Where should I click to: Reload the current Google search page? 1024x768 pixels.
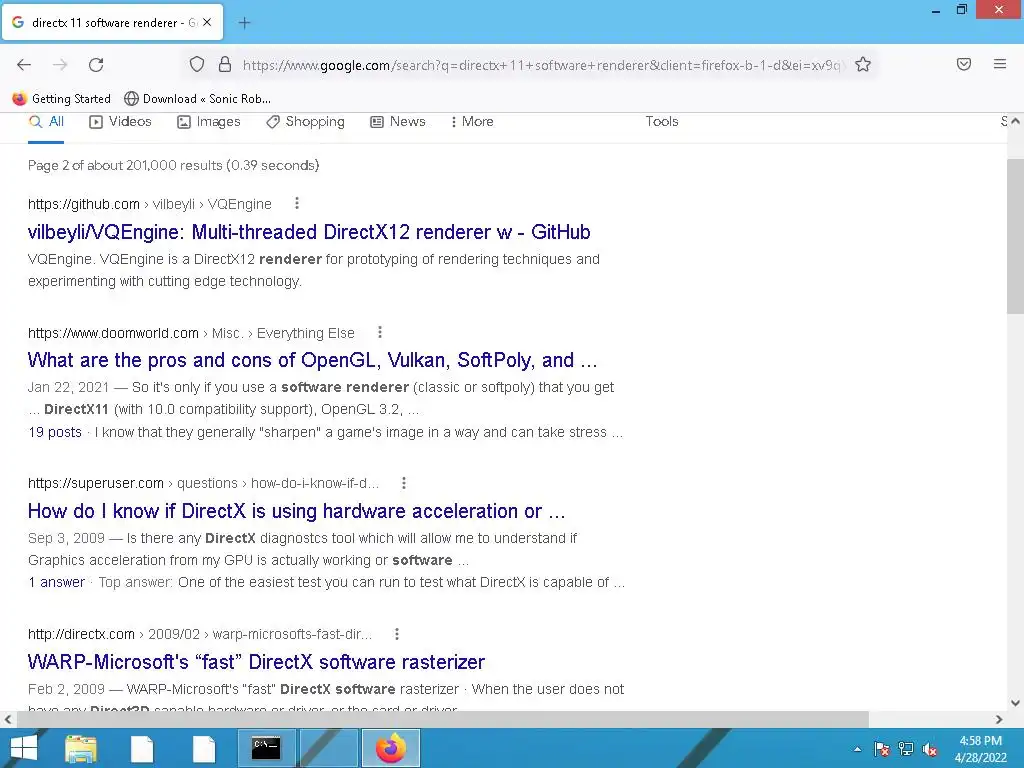click(96, 65)
